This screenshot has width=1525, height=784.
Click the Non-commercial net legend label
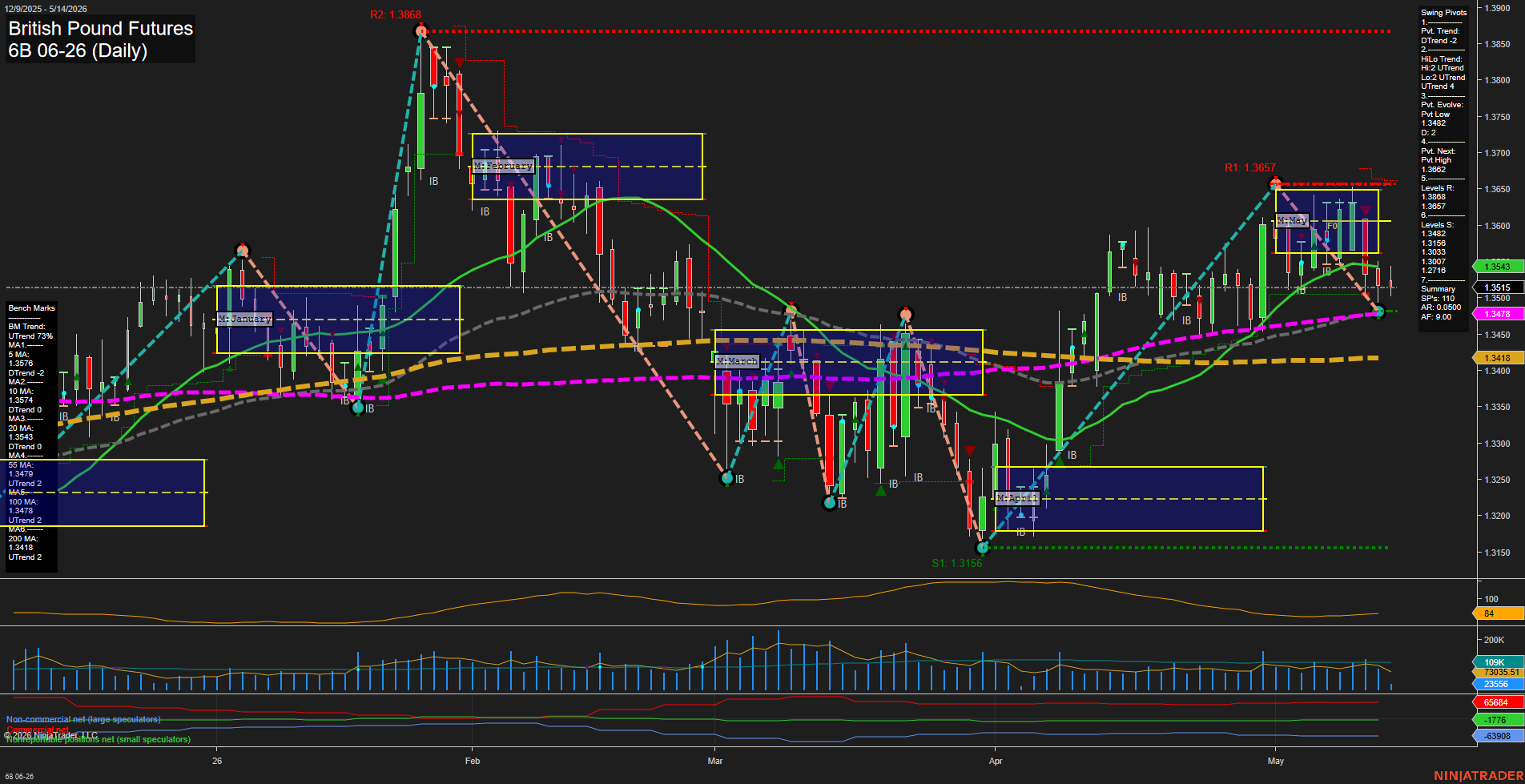click(83, 719)
